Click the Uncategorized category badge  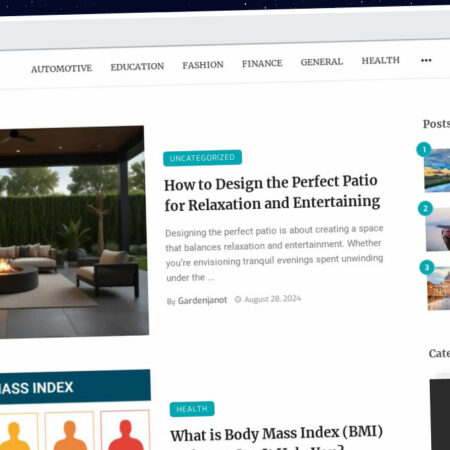pos(202,158)
